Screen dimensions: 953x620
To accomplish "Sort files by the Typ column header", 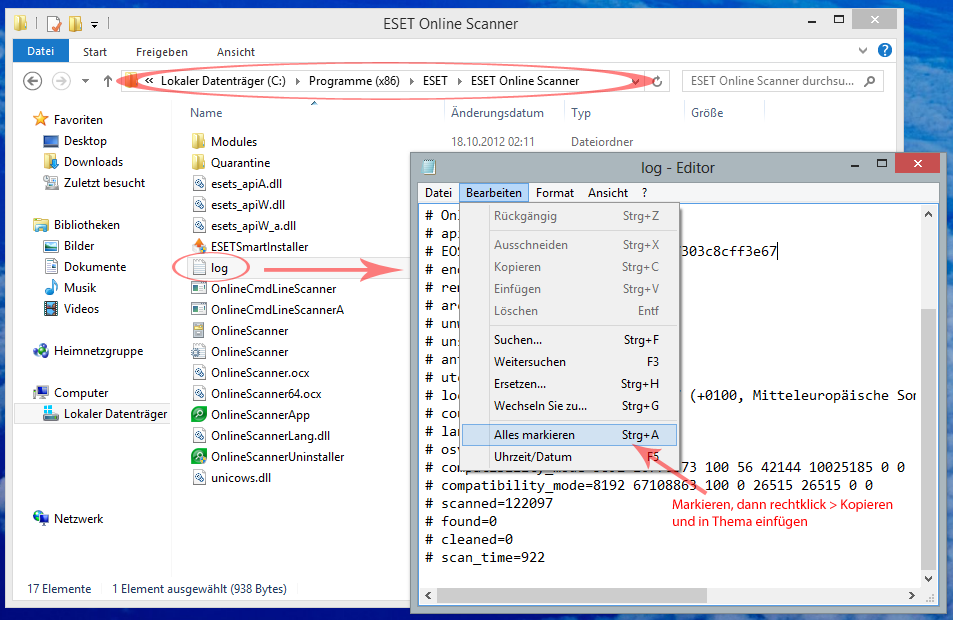I will (581, 112).
